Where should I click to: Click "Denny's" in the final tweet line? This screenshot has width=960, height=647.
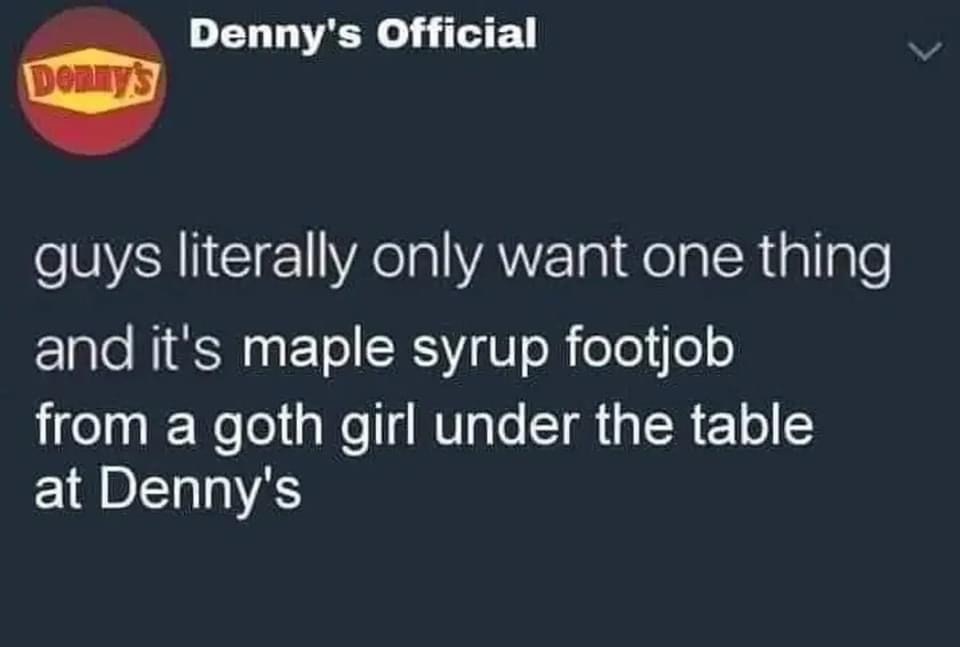point(200,489)
